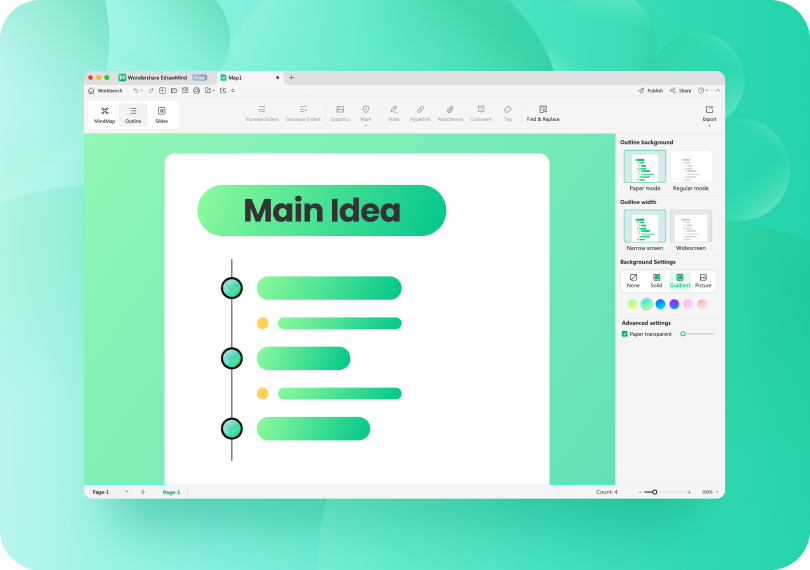The width and height of the screenshot is (810, 570).
Task: Switch to Outline view
Action: tap(133, 115)
